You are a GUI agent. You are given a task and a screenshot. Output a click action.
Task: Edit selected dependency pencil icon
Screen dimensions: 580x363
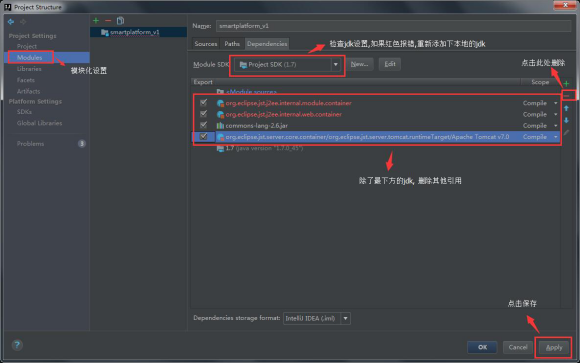click(x=566, y=132)
